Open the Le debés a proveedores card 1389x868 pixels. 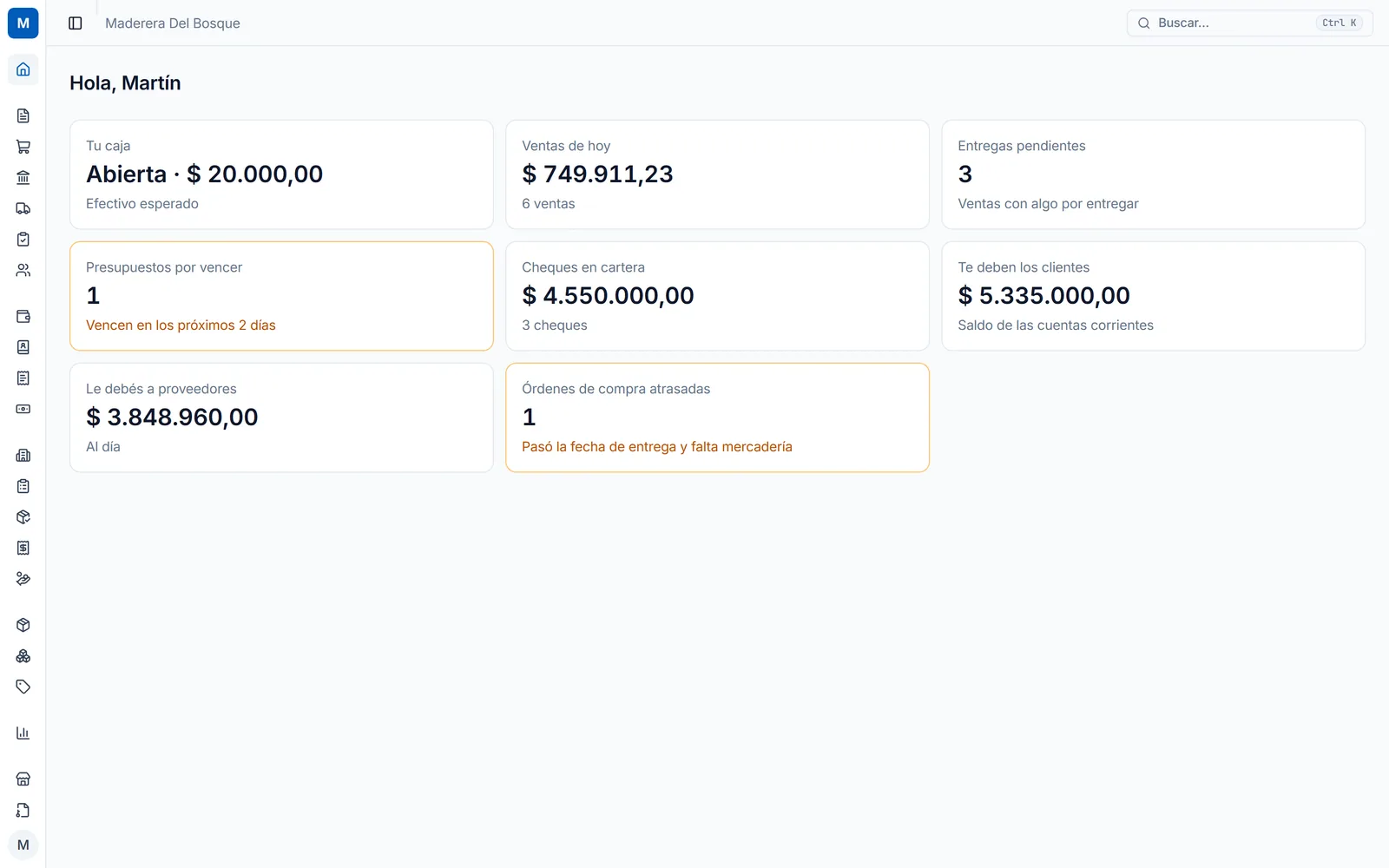pyautogui.click(x=281, y=418)
